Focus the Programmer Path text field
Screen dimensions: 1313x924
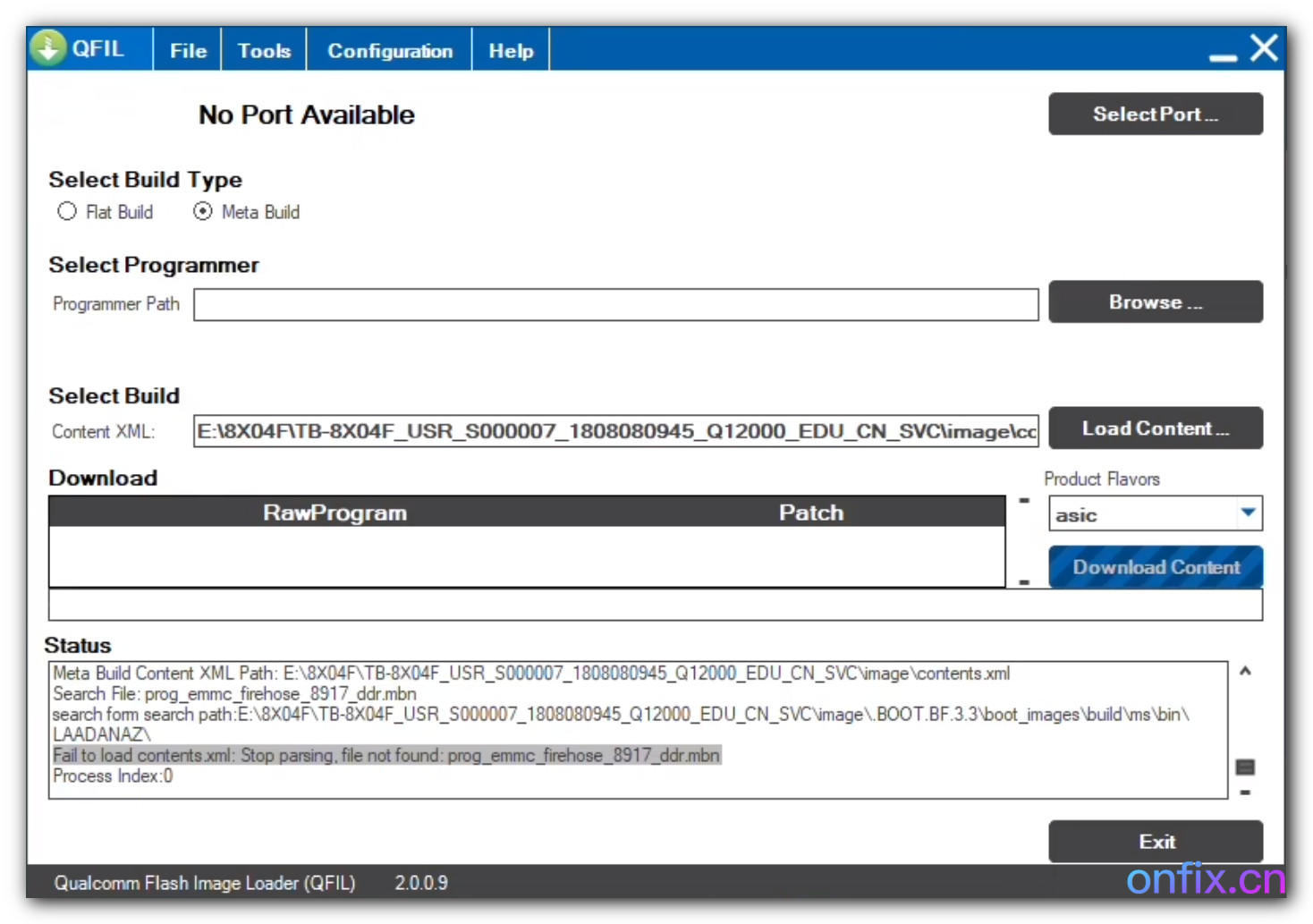(615, 305)
